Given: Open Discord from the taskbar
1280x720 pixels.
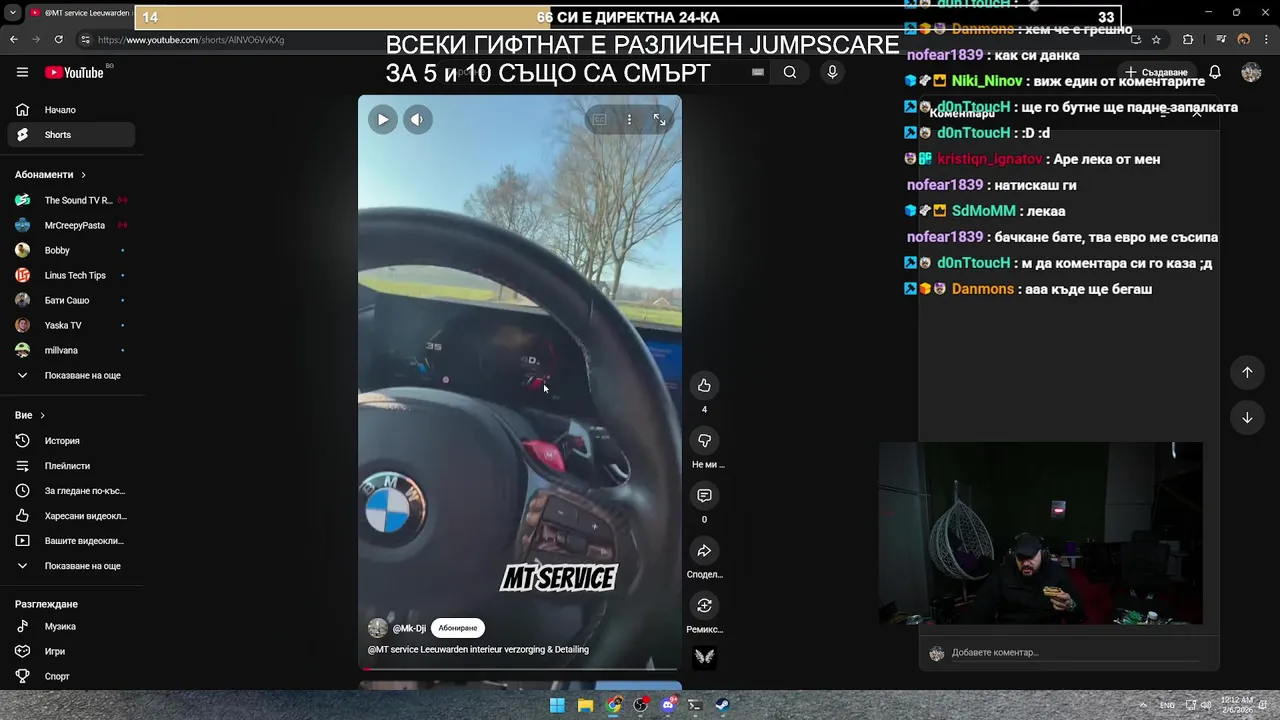Looking at the screenshot, I should pyautogui.click(x=668, y=705).
